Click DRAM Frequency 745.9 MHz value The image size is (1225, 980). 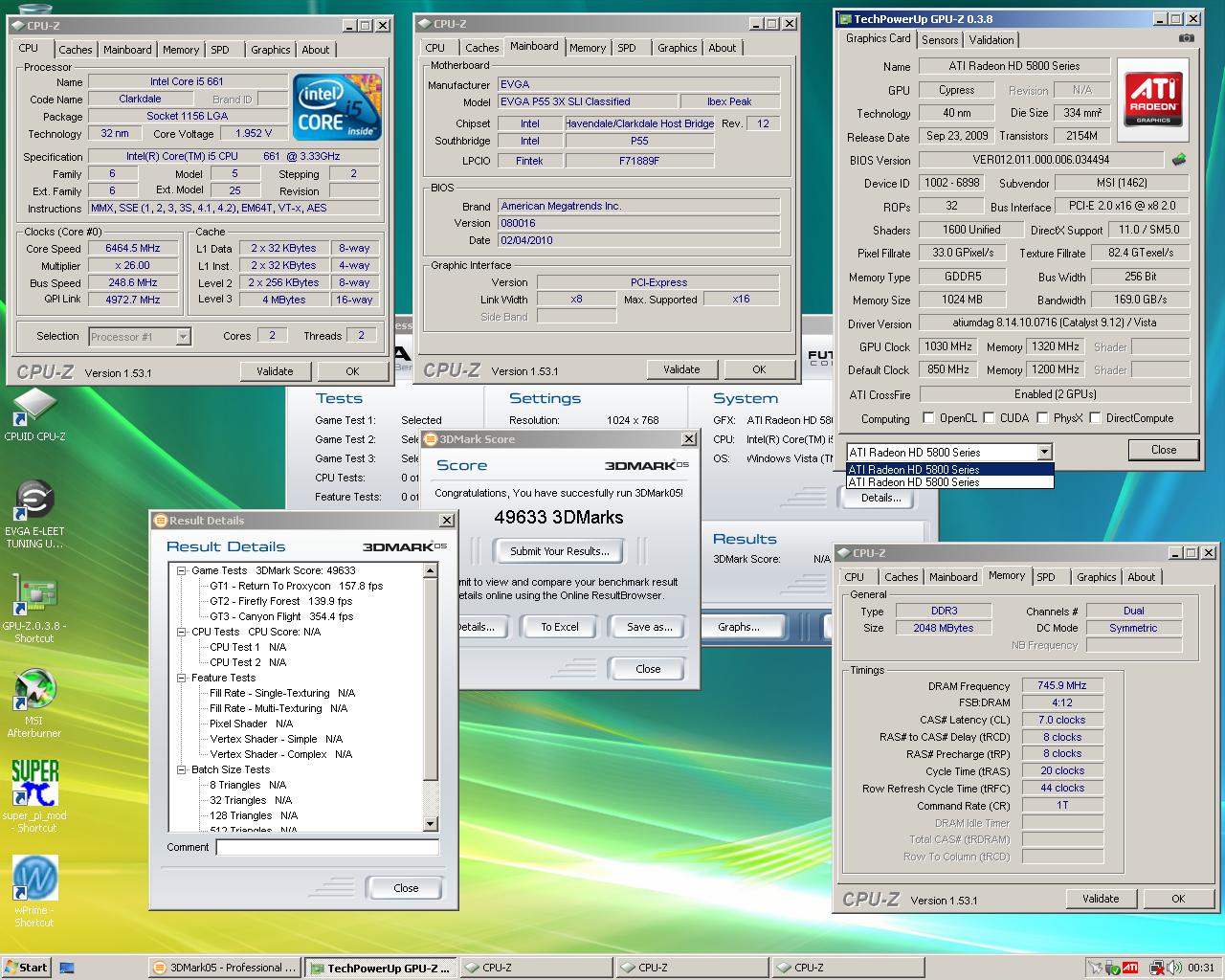[1062, 685]
